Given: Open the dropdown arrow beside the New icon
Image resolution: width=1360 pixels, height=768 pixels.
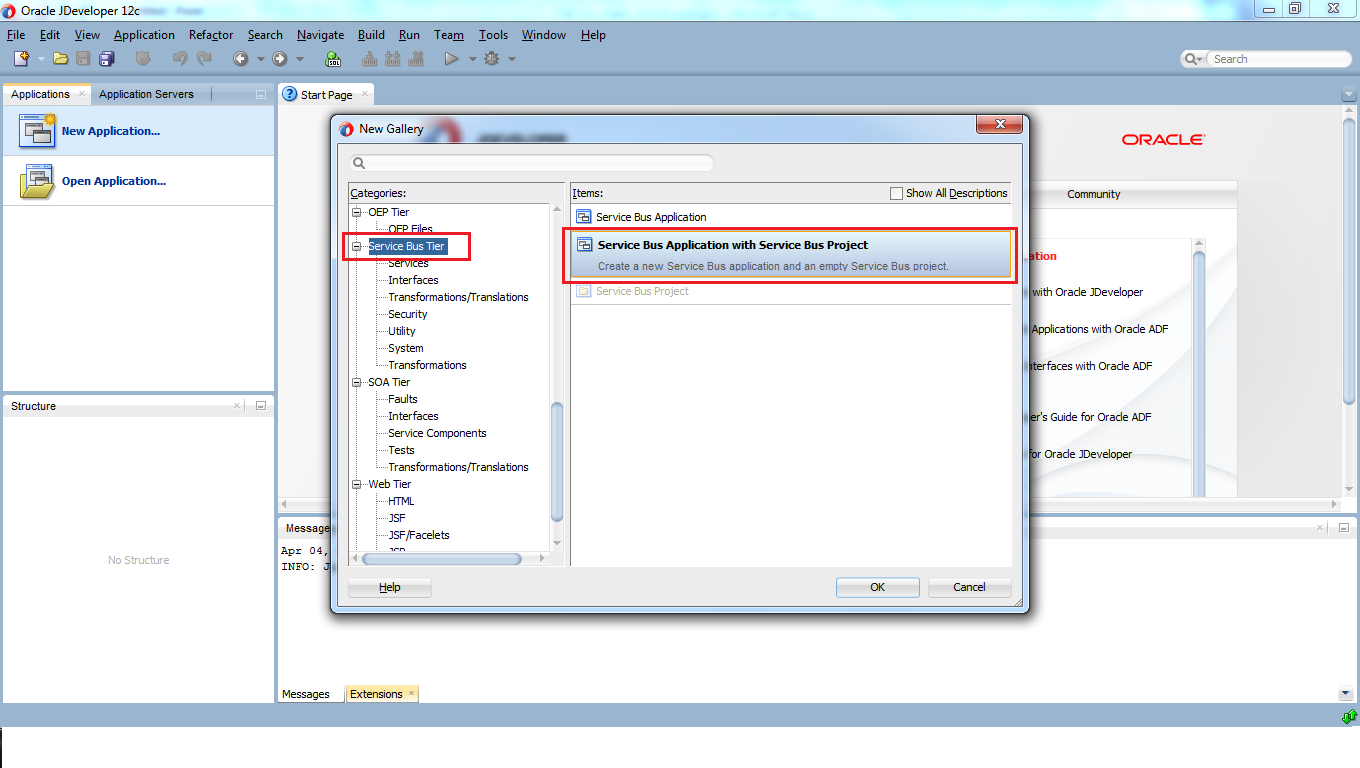Looking at the screenshot, I should 41,59.
